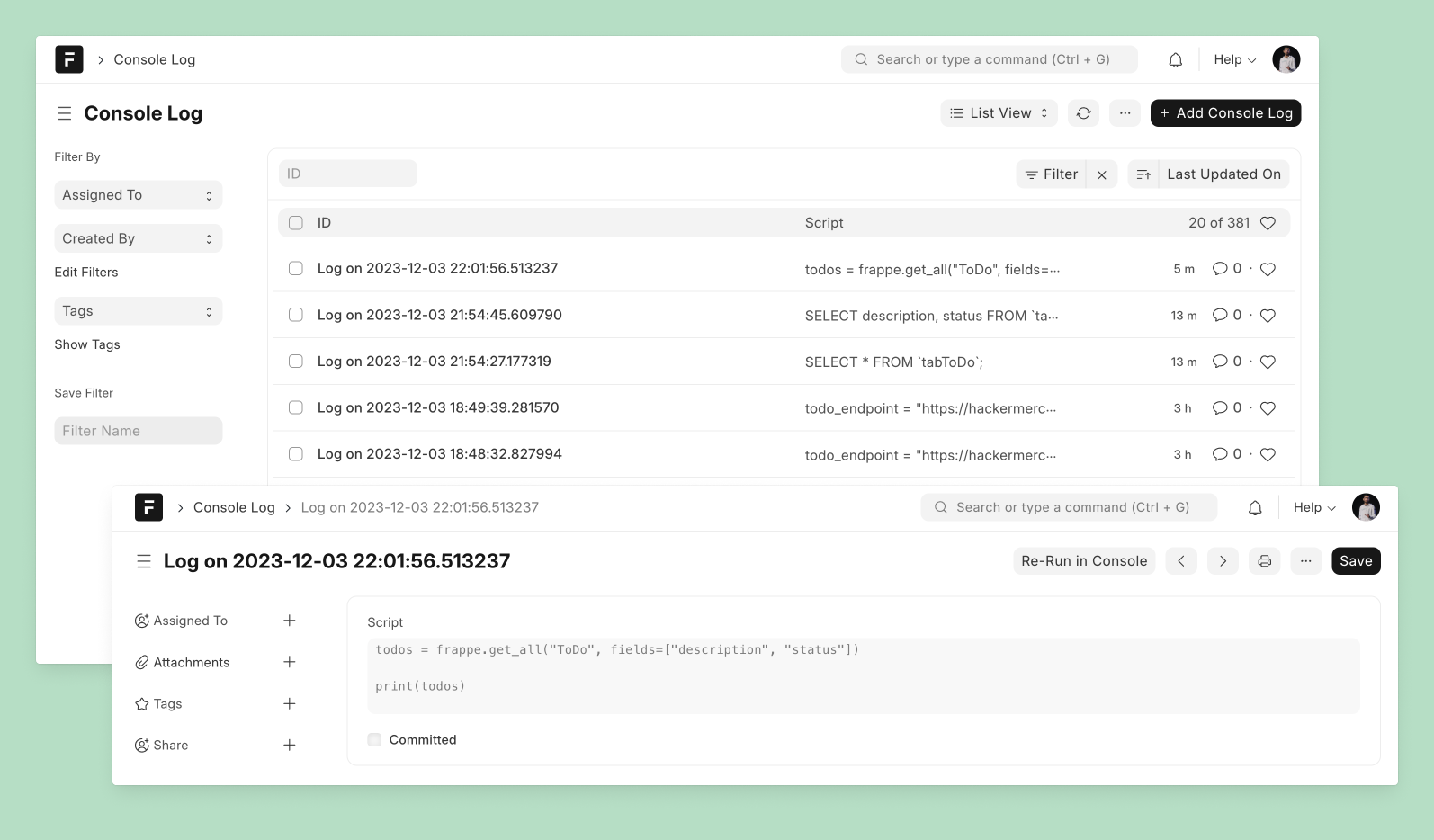
Task: Click the Filter Name input field
Action: [x=138, y=431]
